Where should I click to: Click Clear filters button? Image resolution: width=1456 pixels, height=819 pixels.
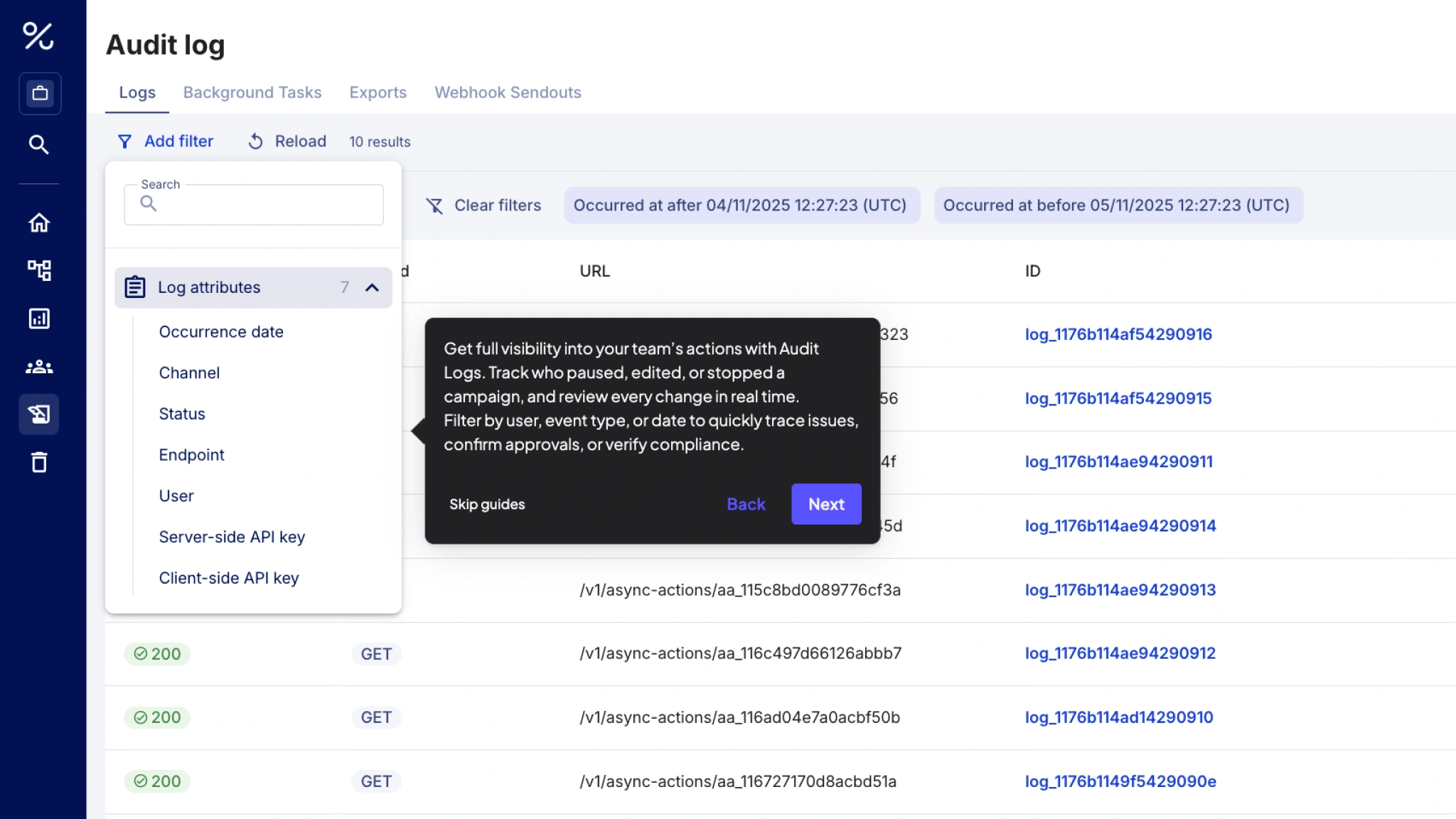pyautogui.click(x=483, y=205)
